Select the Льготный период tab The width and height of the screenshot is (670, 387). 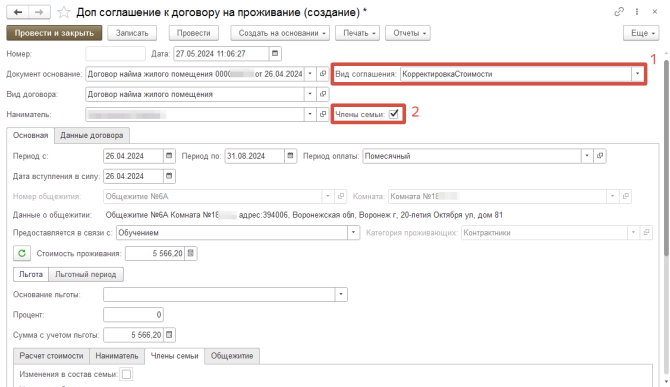[x=86, y=274]
